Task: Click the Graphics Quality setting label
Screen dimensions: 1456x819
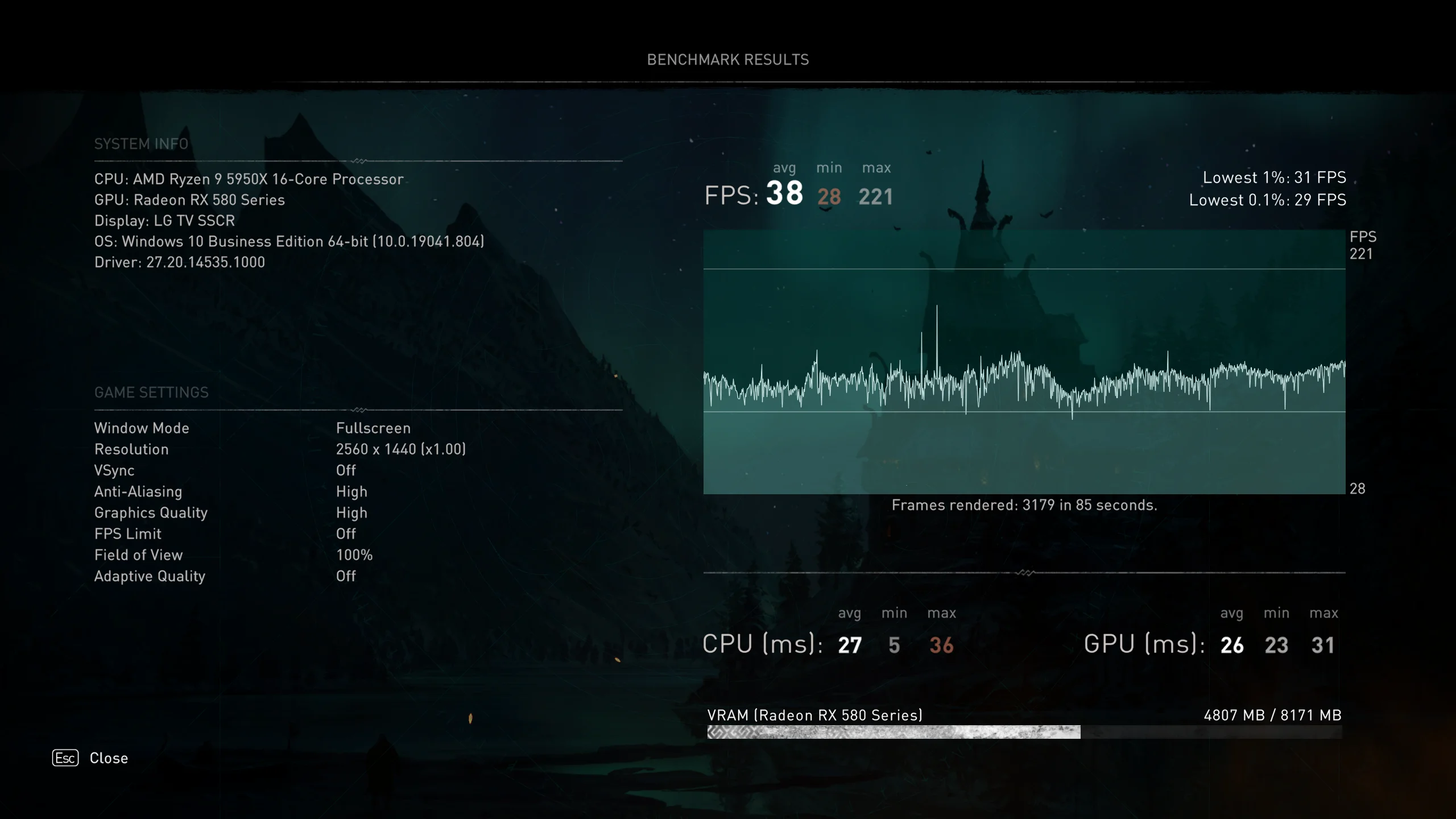Action: (x=151, y=513)
